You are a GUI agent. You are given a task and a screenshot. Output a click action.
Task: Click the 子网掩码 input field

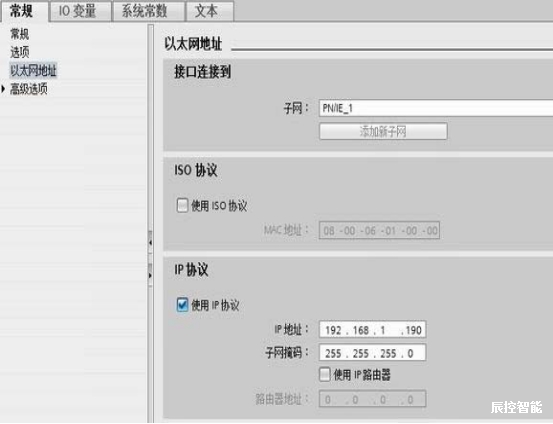click(372, 353)
